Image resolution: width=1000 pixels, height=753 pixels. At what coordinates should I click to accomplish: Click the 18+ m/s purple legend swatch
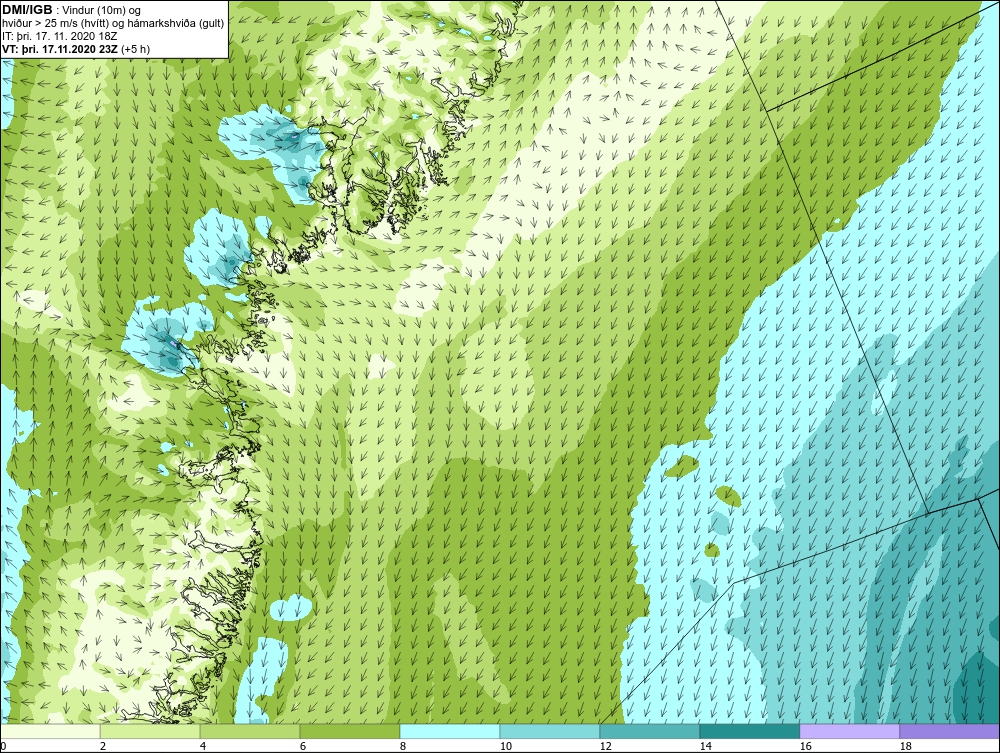(x=949, y=731)
